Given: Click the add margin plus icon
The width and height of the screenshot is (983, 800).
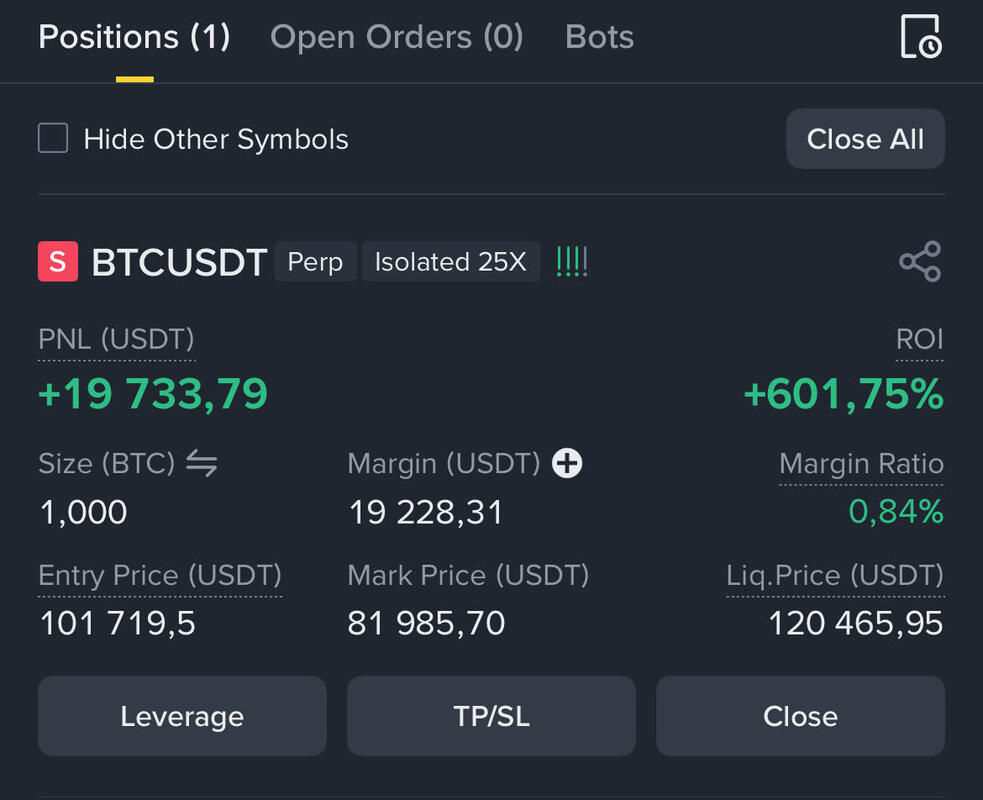Looking at the screenshot, I should (x=567, y=463).
